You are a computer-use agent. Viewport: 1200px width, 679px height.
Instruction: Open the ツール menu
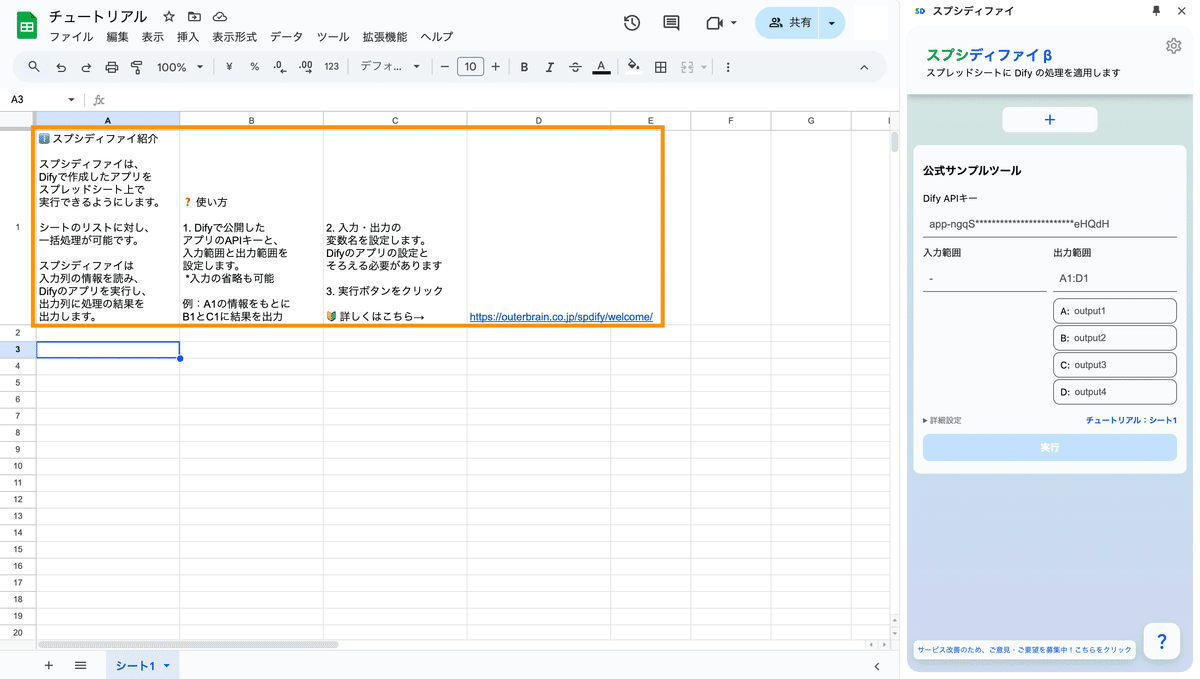pyautogui.click(x=333, y=37)
